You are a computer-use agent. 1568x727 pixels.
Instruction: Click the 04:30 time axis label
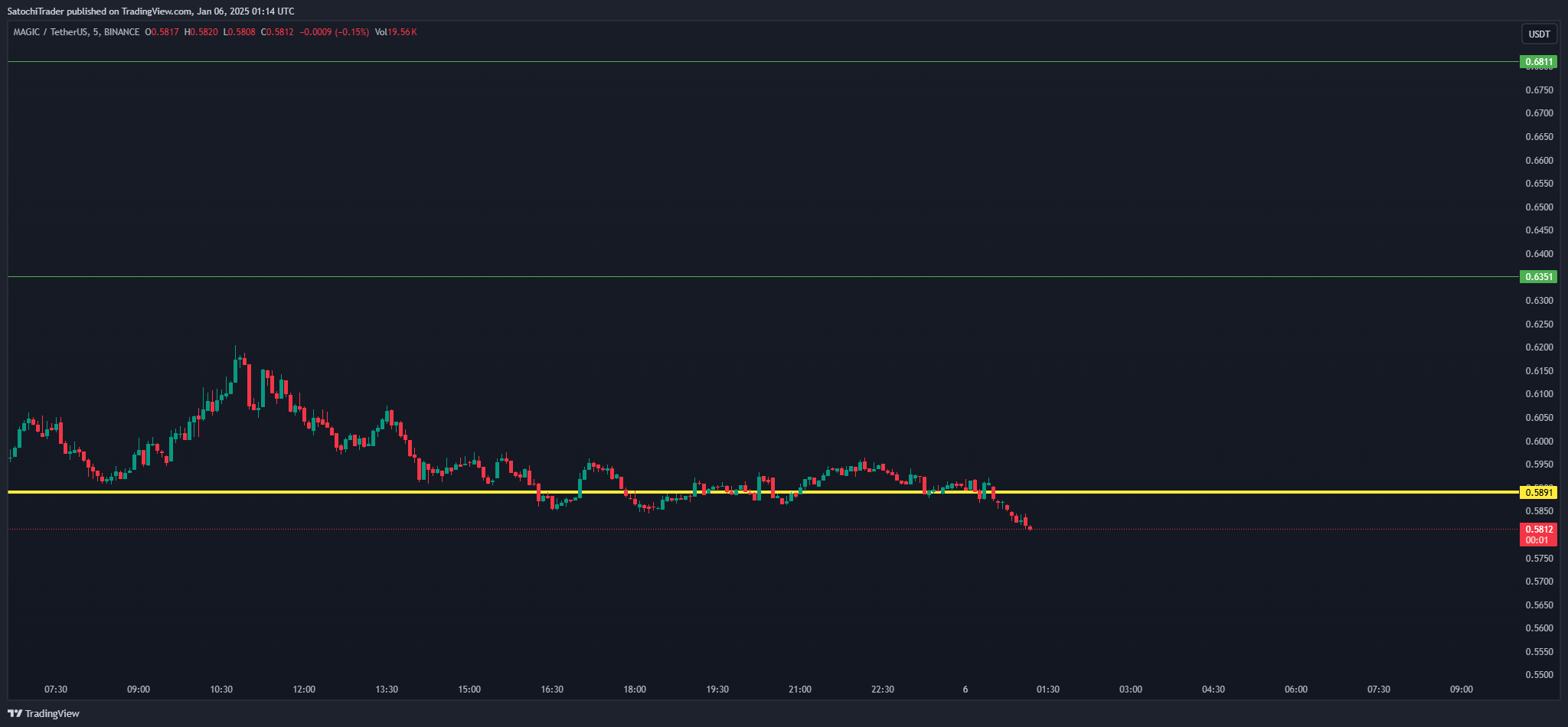(x=1214, y=690)
